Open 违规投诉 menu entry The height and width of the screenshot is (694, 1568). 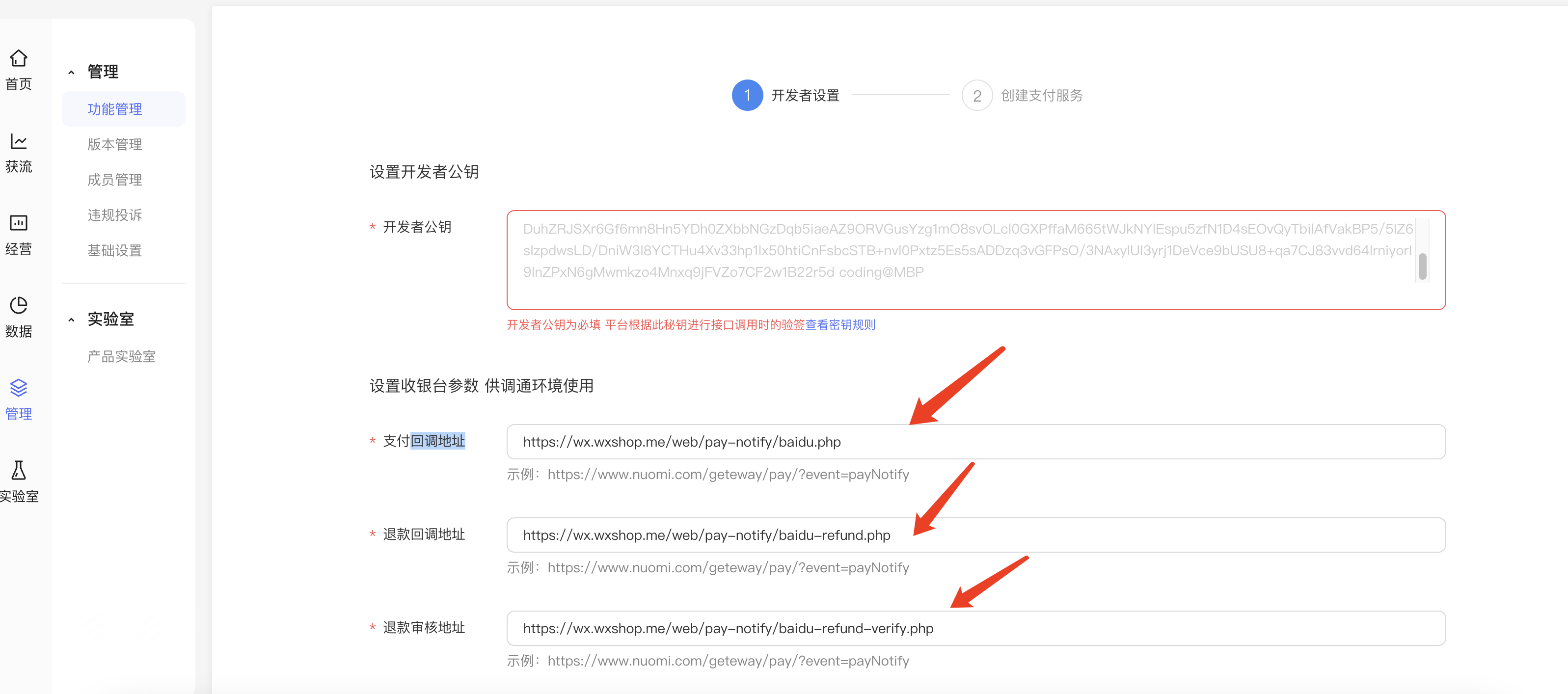click(x=114, y=215)
